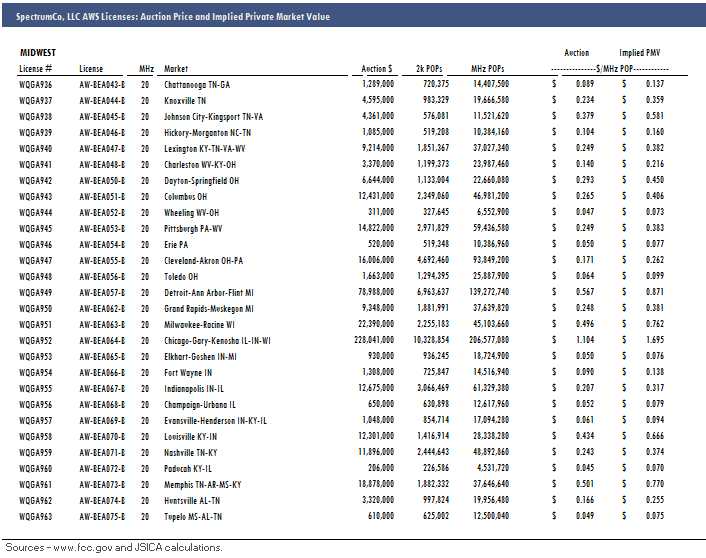
Task: Select the 1.695 implied PMV value
Action: pyautogui.click(x=654, y=340)
